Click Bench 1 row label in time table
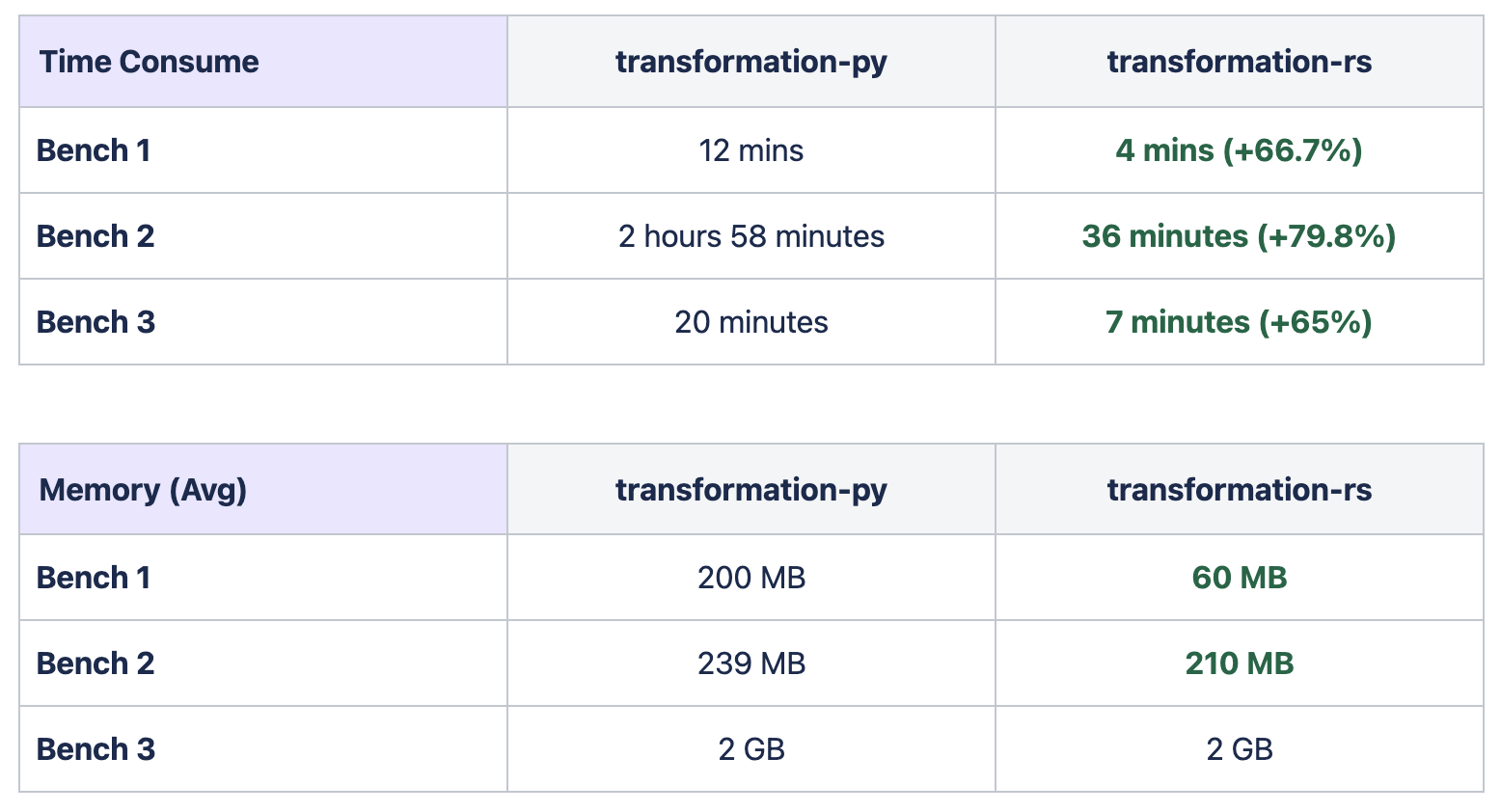The image size is (1501, 812). [x=94, y=150]
